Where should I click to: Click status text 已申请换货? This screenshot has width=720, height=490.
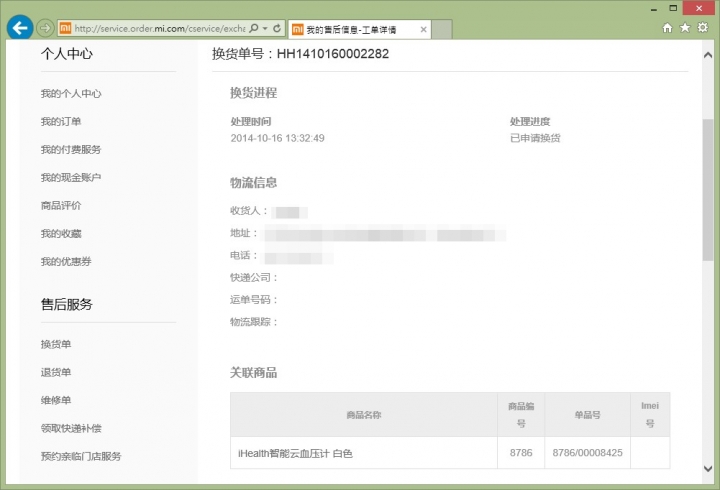[535, 138]
